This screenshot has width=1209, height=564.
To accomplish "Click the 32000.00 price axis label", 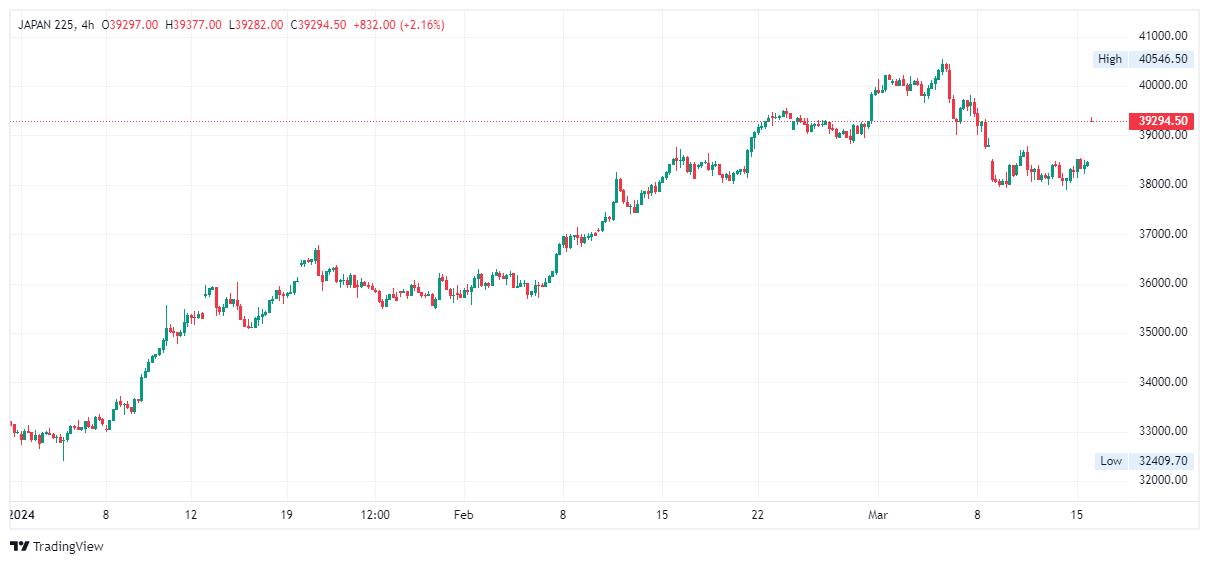I will (1163, 481).
